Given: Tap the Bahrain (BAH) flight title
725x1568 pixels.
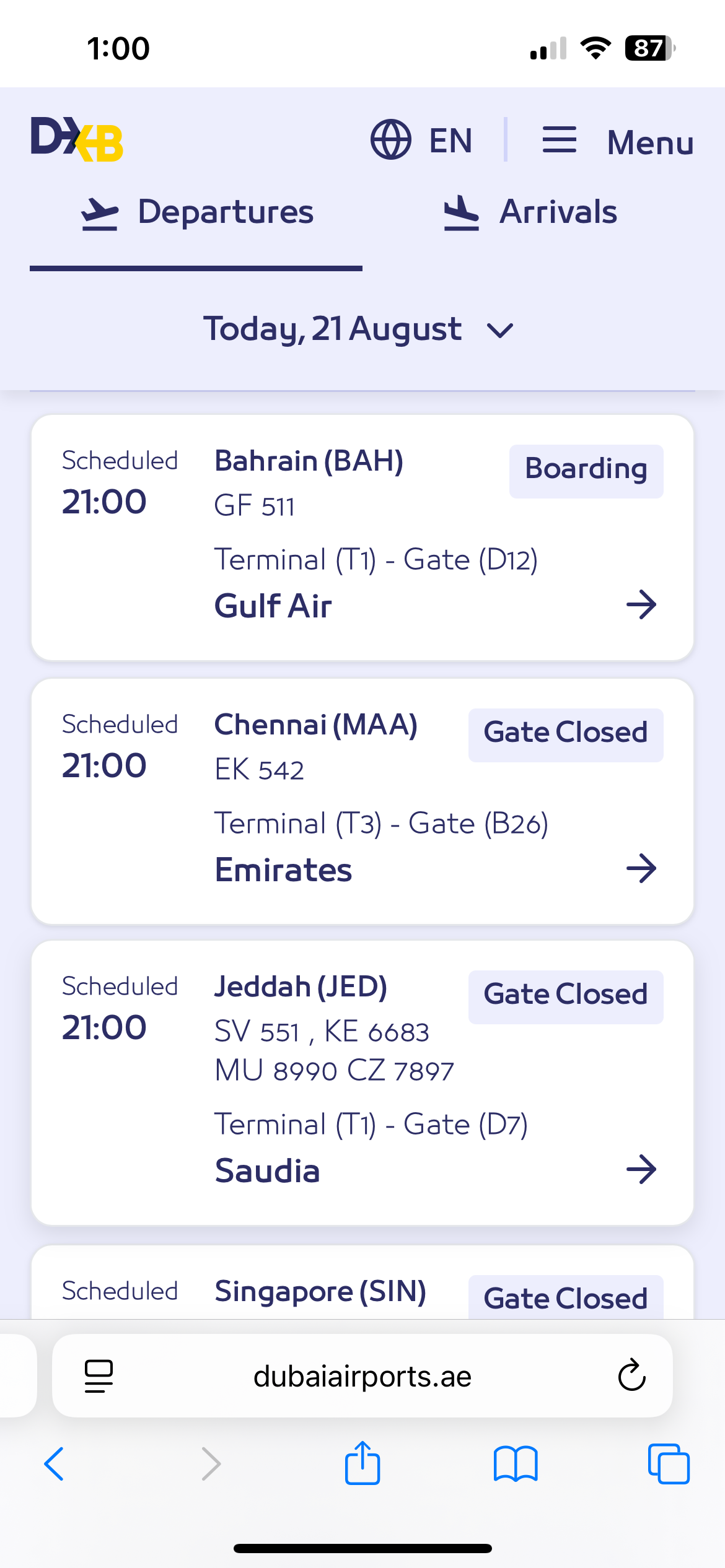Looking at the screenshot, I should (x=309, y=461).
